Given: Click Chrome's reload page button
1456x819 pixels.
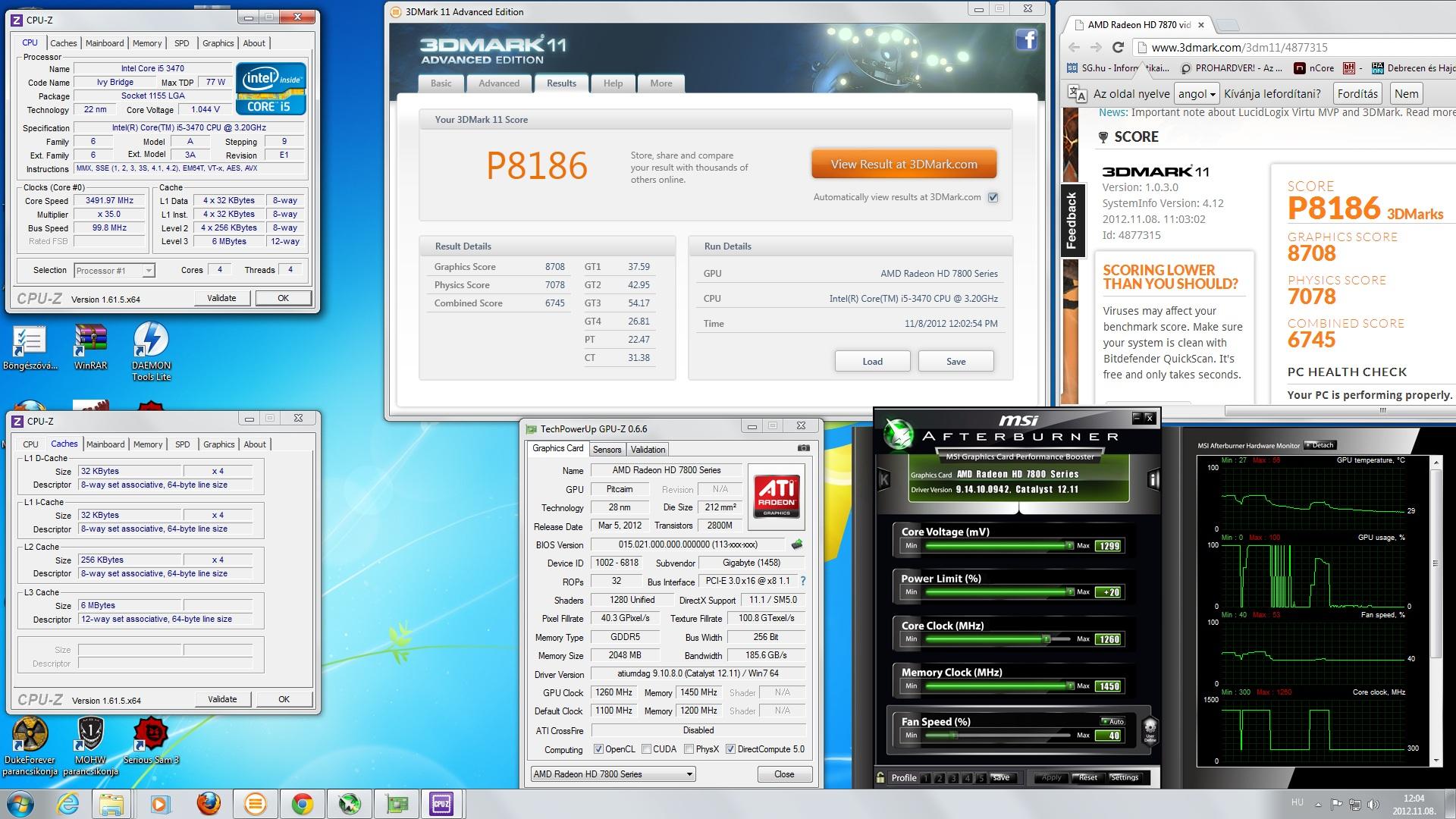Looking at the screenshot, I should coord(1118,47).
